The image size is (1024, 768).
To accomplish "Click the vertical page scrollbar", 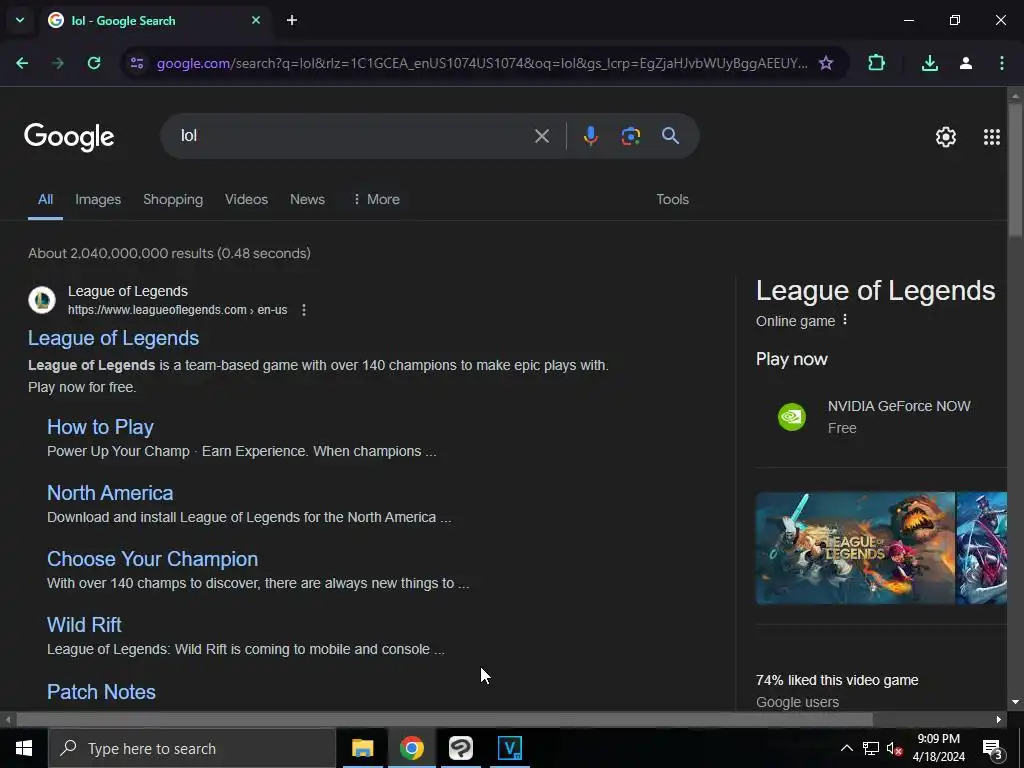I will point(1015,170).
